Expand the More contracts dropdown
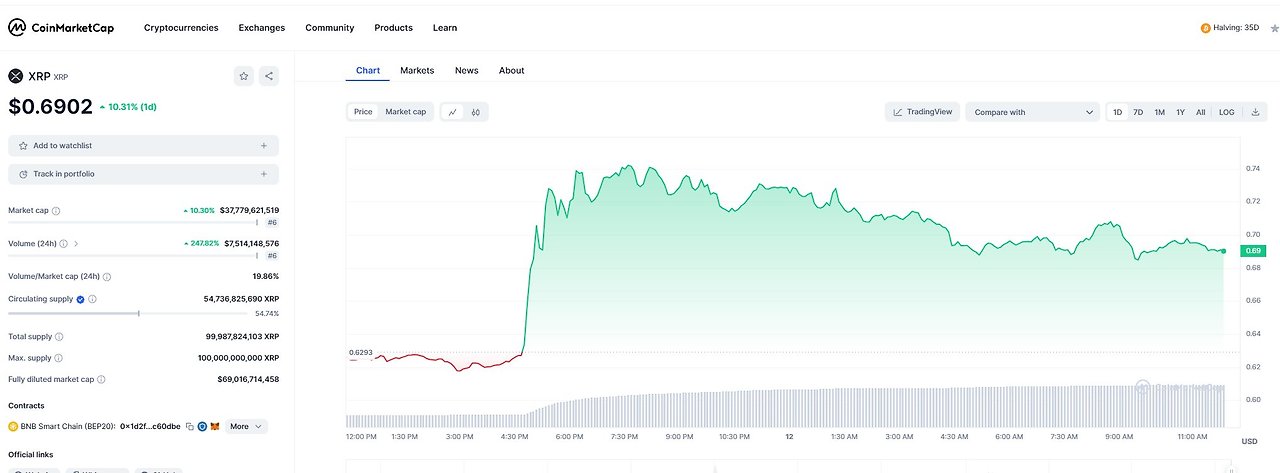This screenshot has height=473, width=1280. (x=246, y=426)
